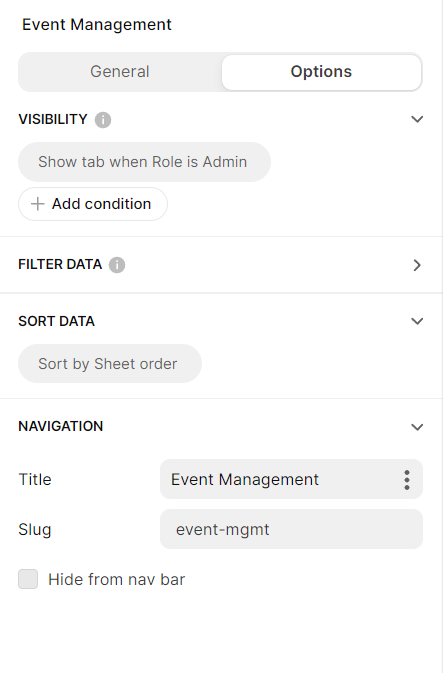Image resolution: width=443 pixels, height=673 pixels.
Task: Enable Hide from nav bar checkbox
Action: (x=28, y=579)
